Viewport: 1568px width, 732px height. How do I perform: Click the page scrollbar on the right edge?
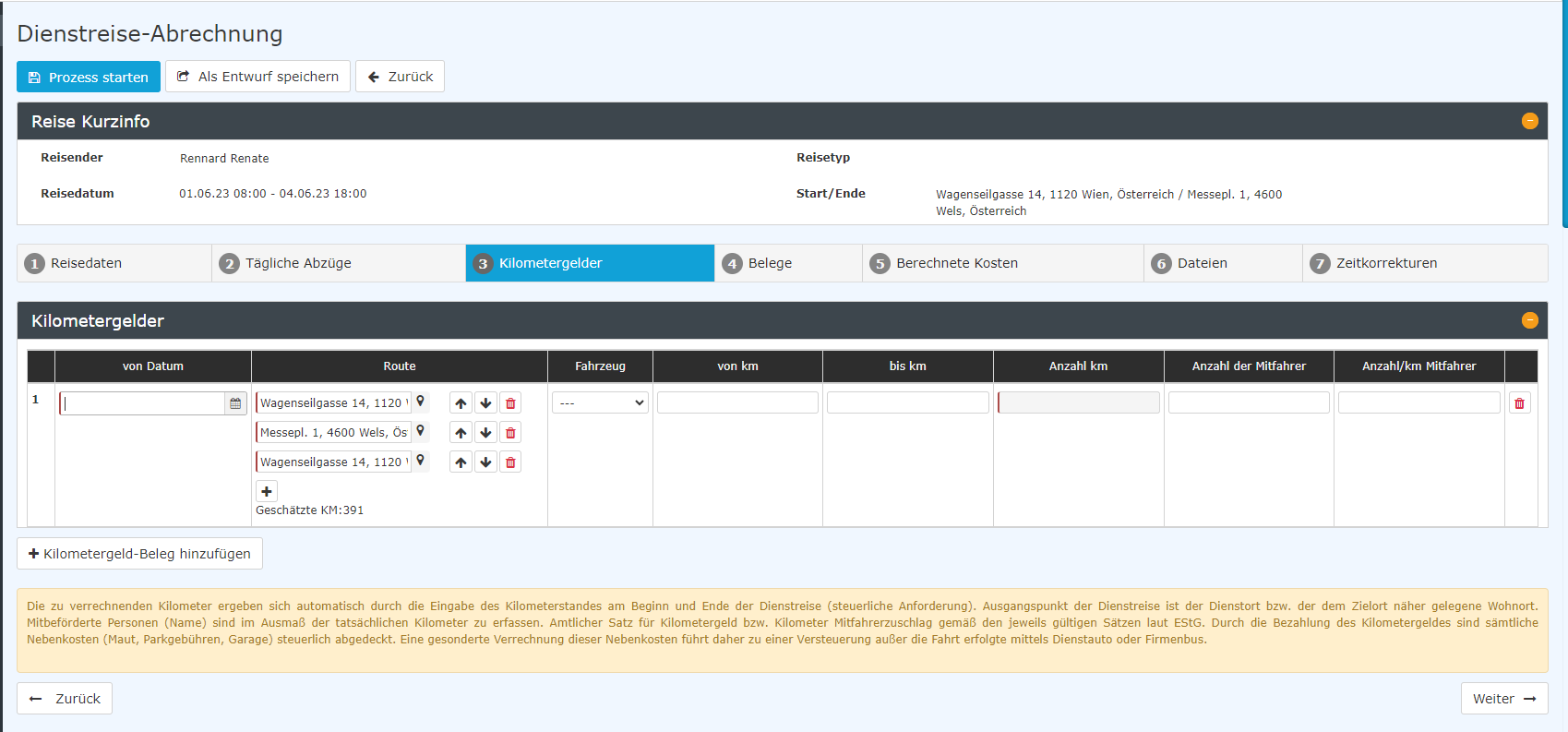(1564, 114)
